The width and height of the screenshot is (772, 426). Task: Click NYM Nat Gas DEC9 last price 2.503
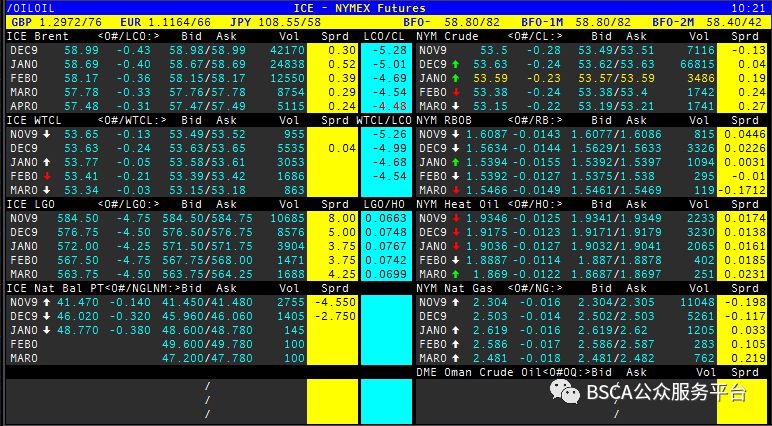pos(490,317)
